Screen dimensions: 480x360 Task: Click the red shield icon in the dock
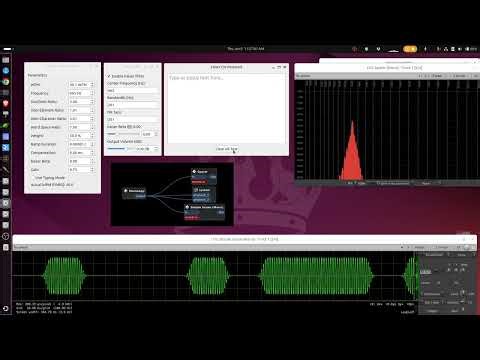6,103
